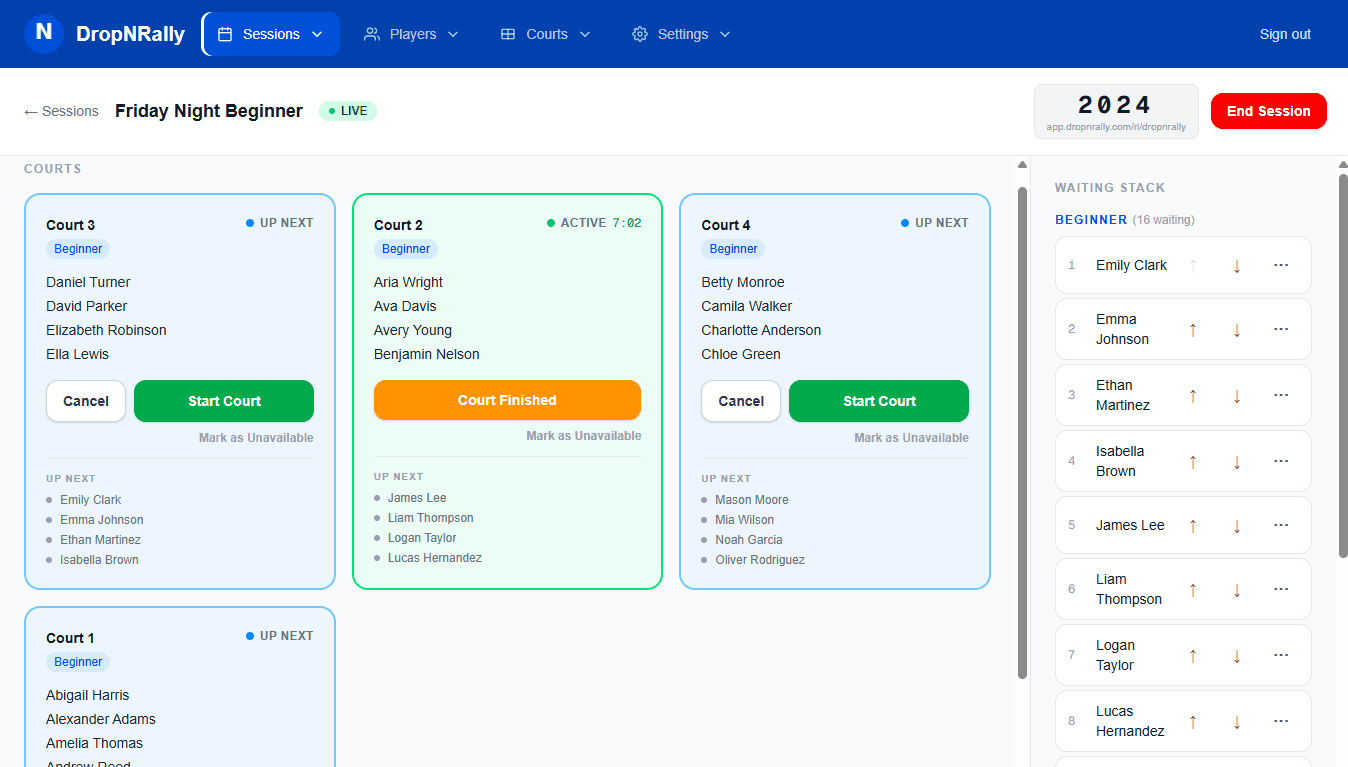The height and width of the screenshot is (767, 1348).
Task: Open more options for Logan Taylor
Action: [1281, 656]
